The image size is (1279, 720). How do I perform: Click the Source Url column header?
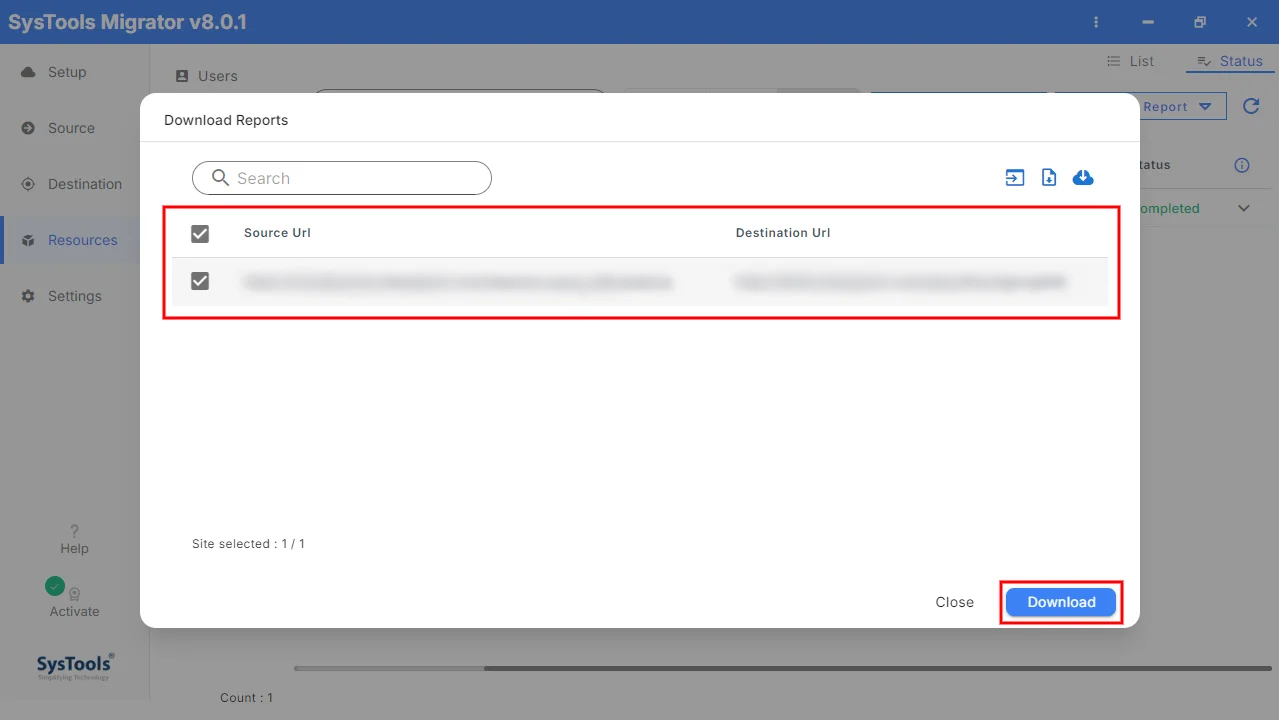277,233
